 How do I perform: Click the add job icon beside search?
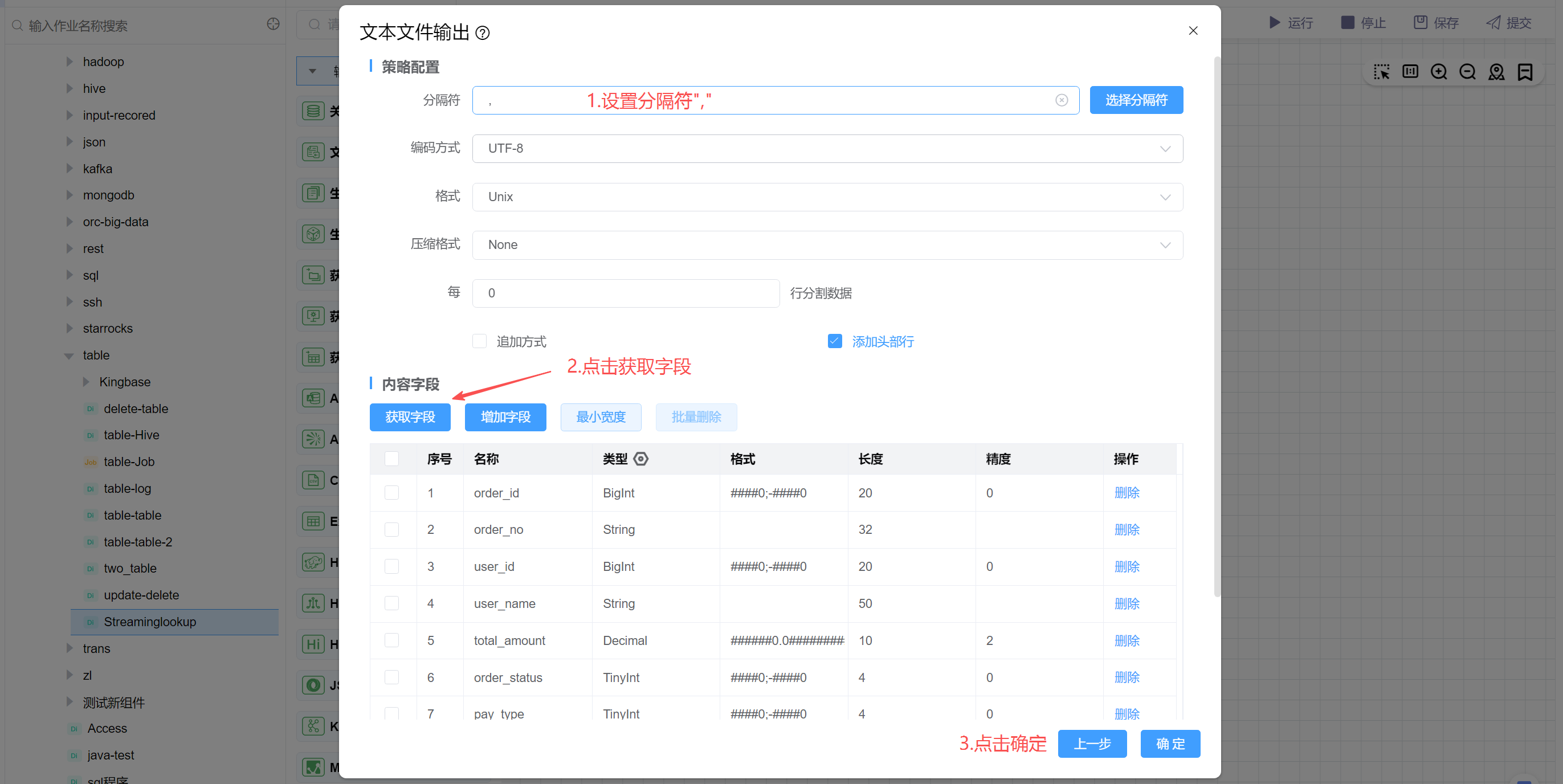273,24
